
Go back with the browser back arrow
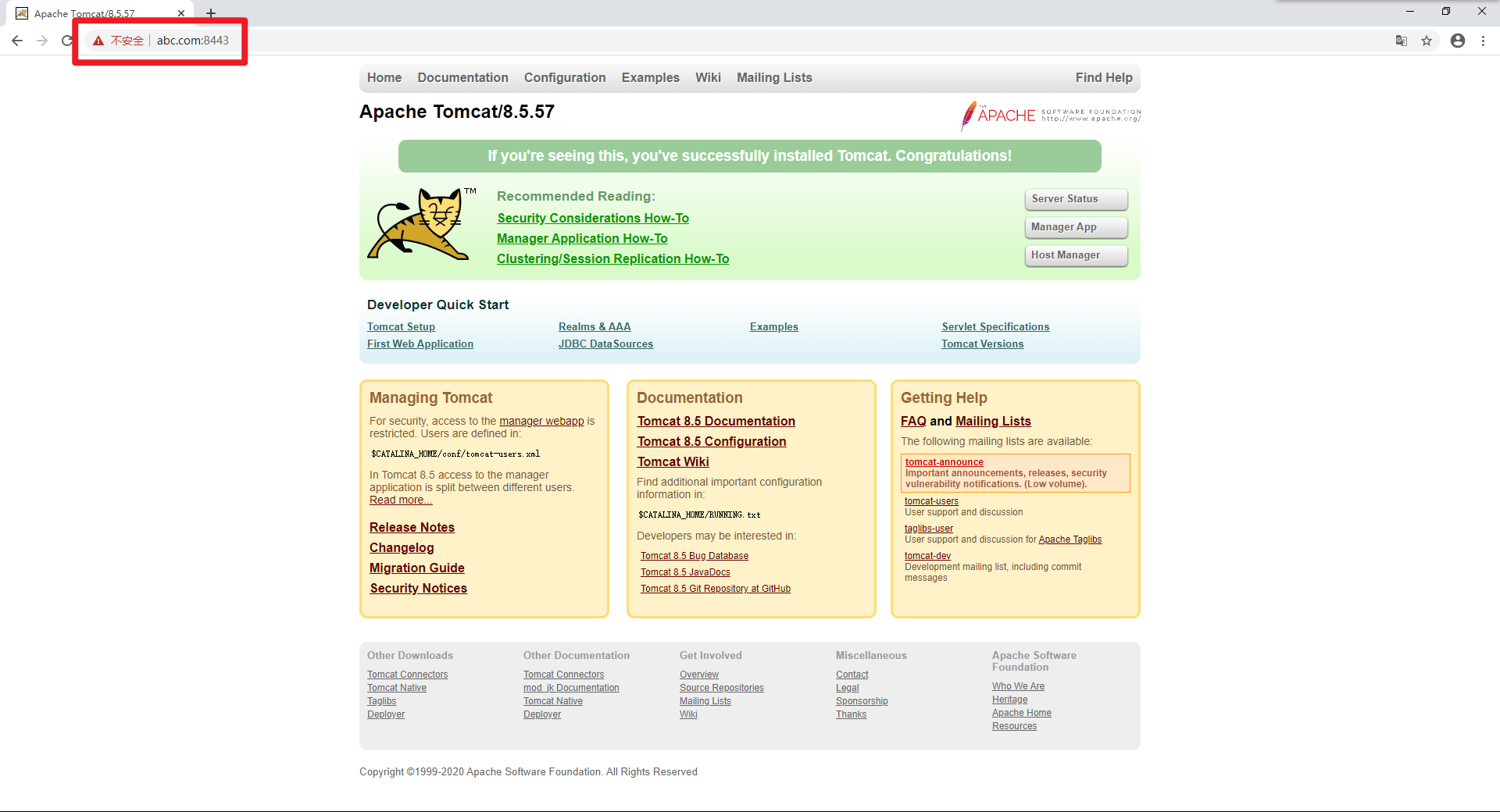coord(17,41)
